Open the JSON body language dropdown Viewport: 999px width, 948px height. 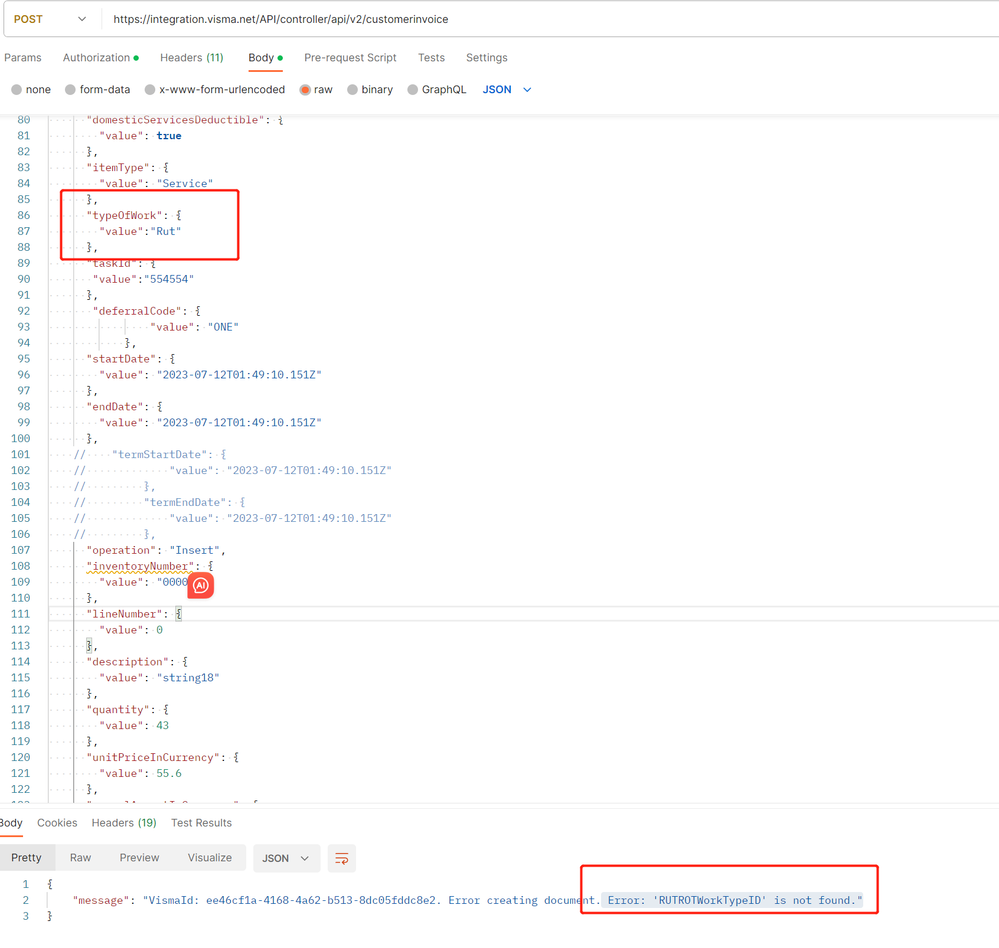pos(507,90)
